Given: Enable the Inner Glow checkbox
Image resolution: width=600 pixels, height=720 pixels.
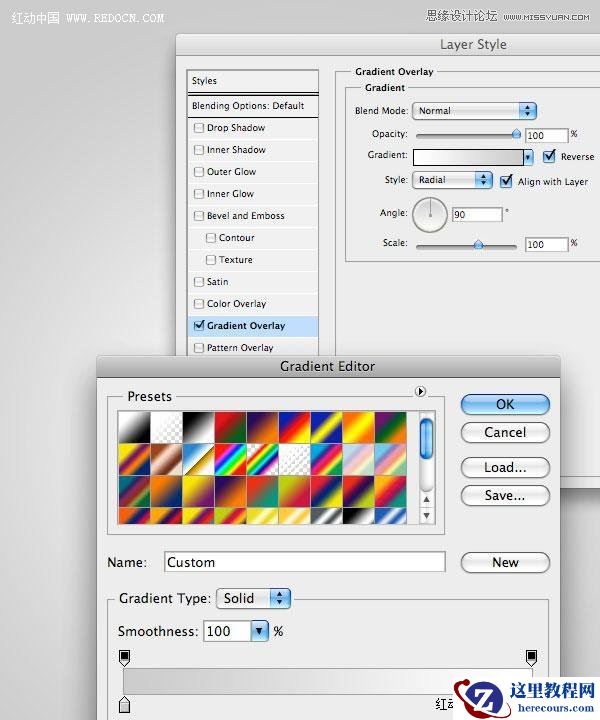Looking at the screenshot, I should [x=198, y=194].
